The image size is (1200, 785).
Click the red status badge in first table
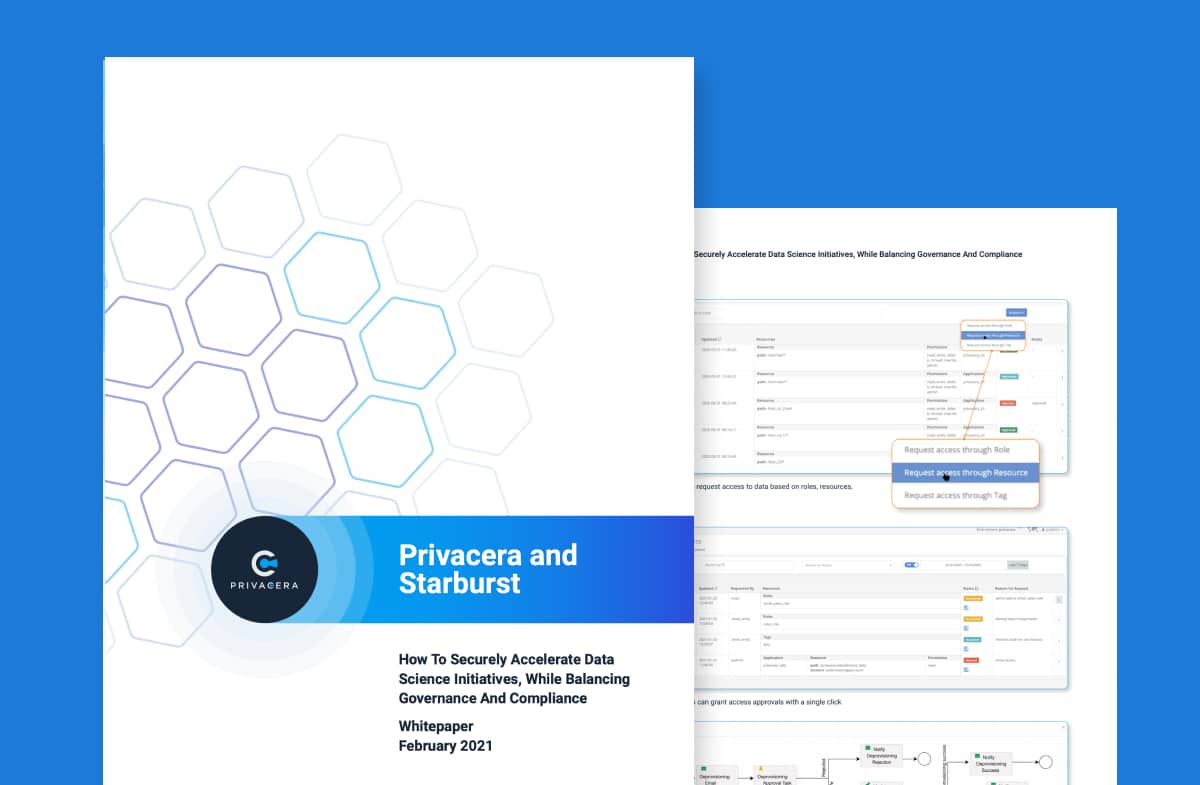1008,403
